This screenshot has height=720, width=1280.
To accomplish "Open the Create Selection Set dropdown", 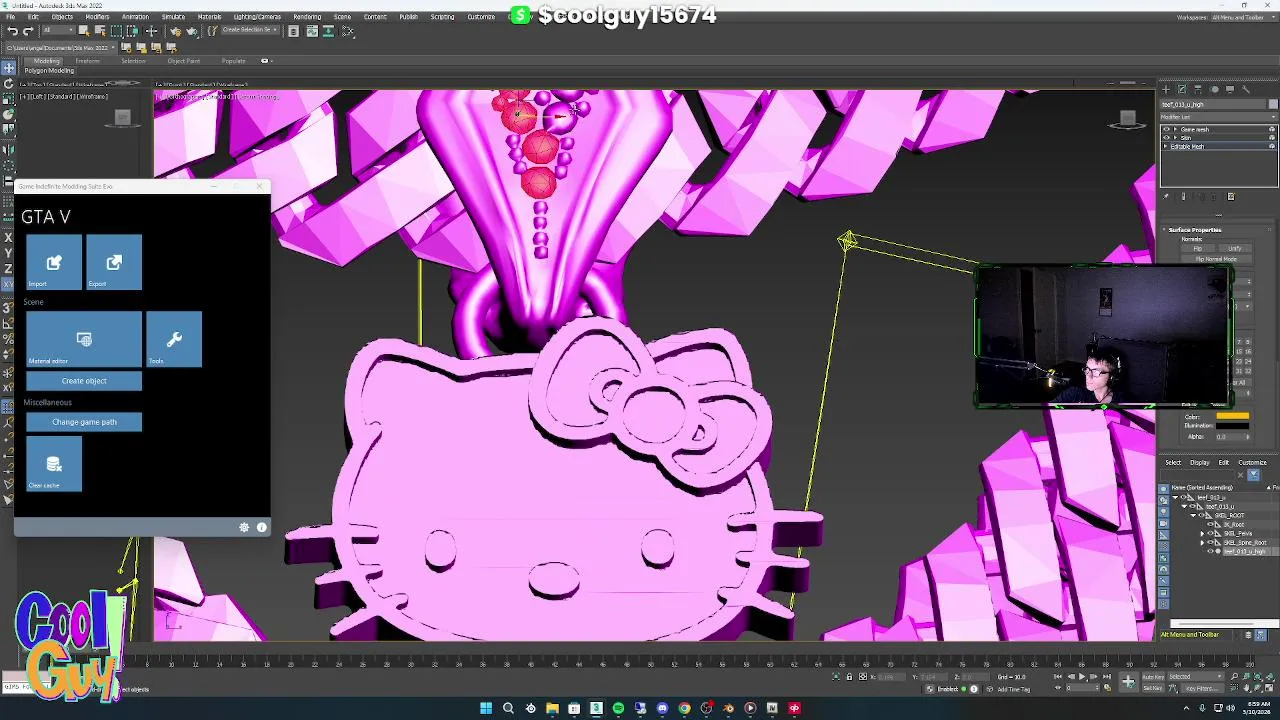I will (250, 31).
